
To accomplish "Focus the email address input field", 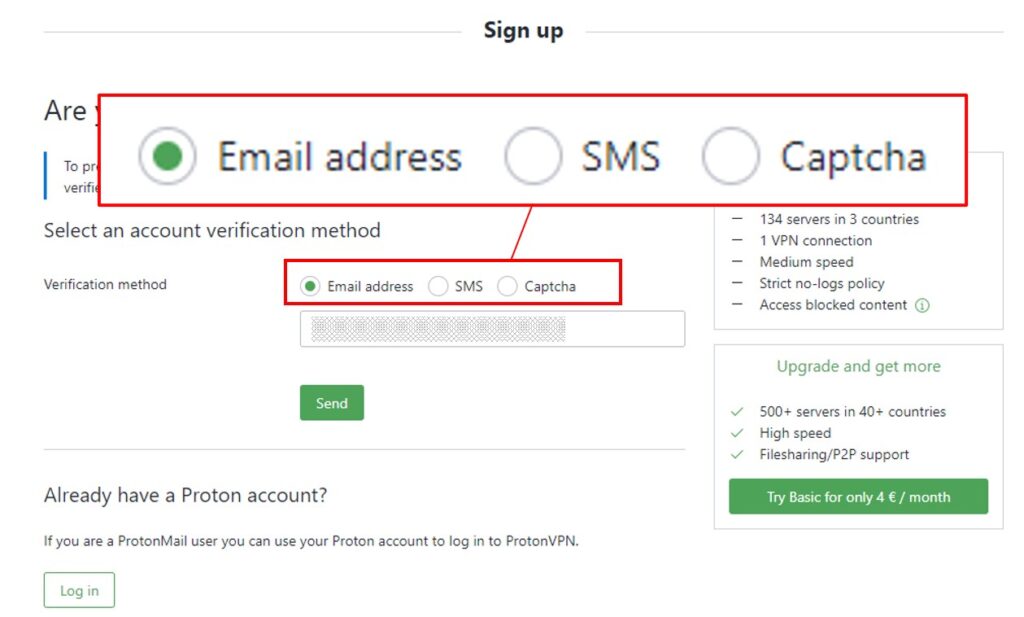I will (492, 329).
